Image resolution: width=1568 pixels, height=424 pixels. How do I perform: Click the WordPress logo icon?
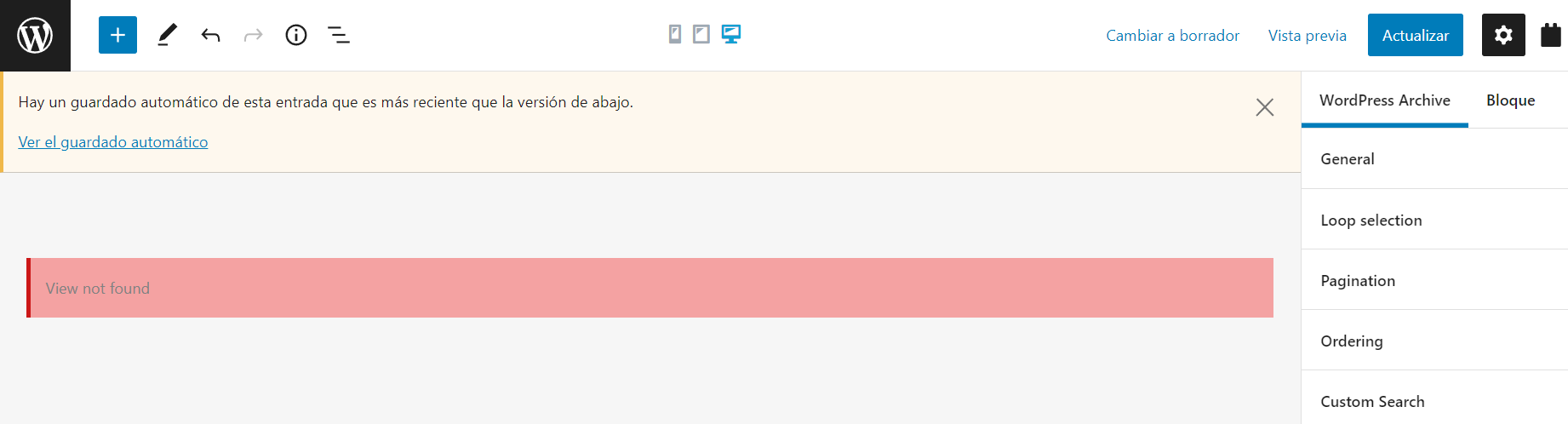tap(35, 35)
